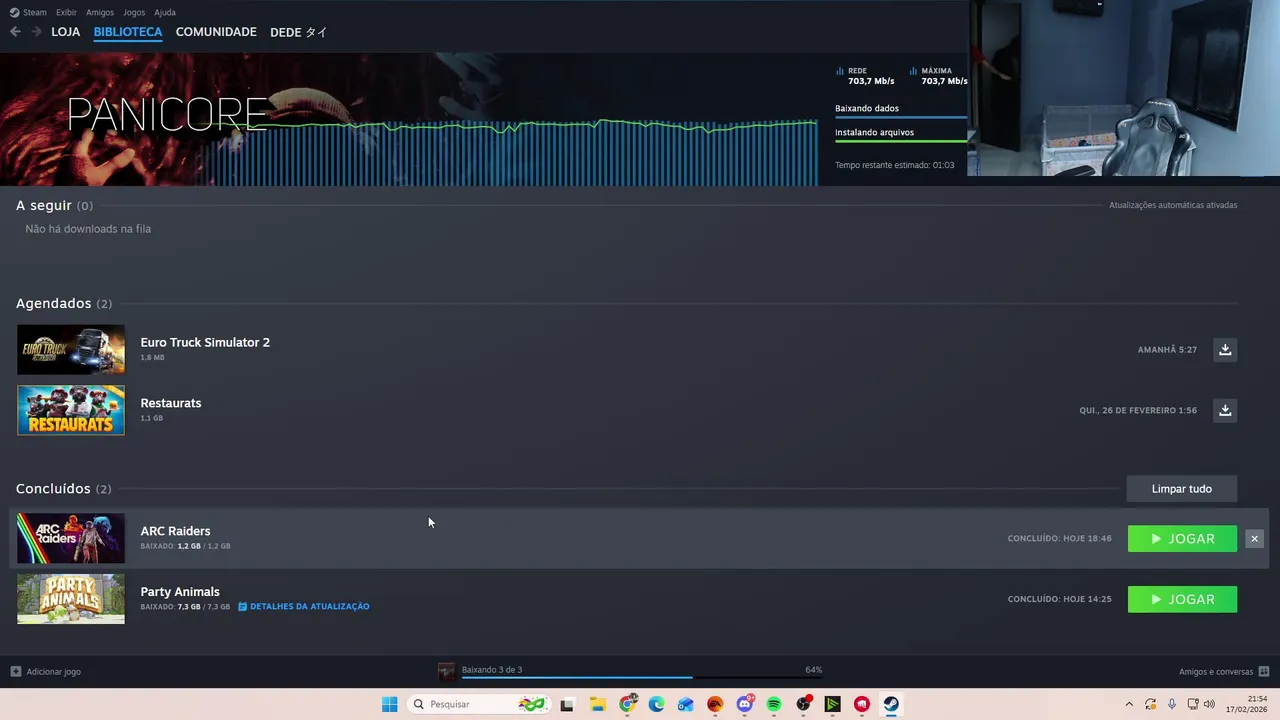
Task: Download Restaurats update now
Action: point(1225,410)
